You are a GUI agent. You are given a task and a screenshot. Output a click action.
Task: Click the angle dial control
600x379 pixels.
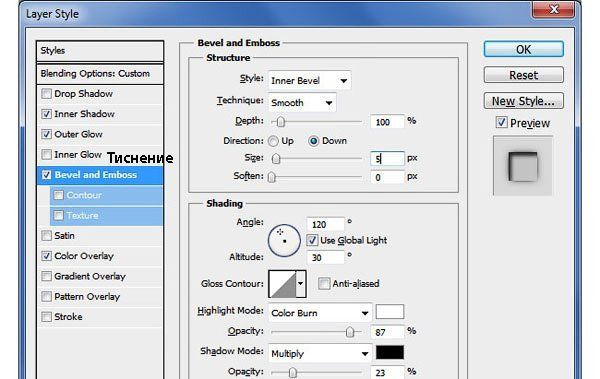[x=284, y=240]
